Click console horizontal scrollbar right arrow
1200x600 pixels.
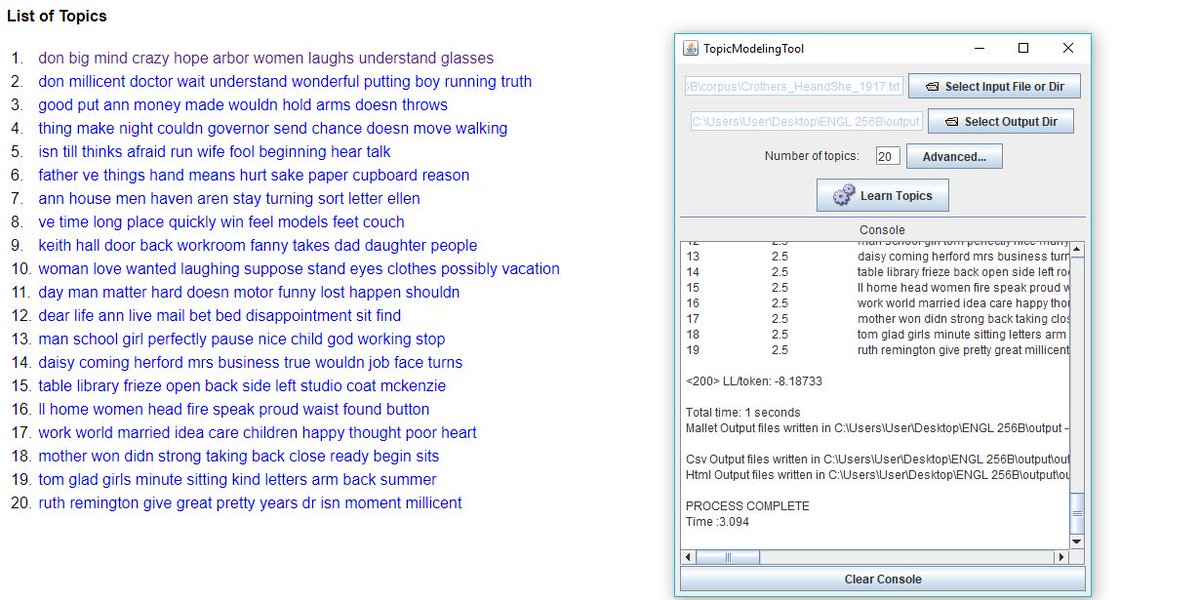click(1062, 556)
